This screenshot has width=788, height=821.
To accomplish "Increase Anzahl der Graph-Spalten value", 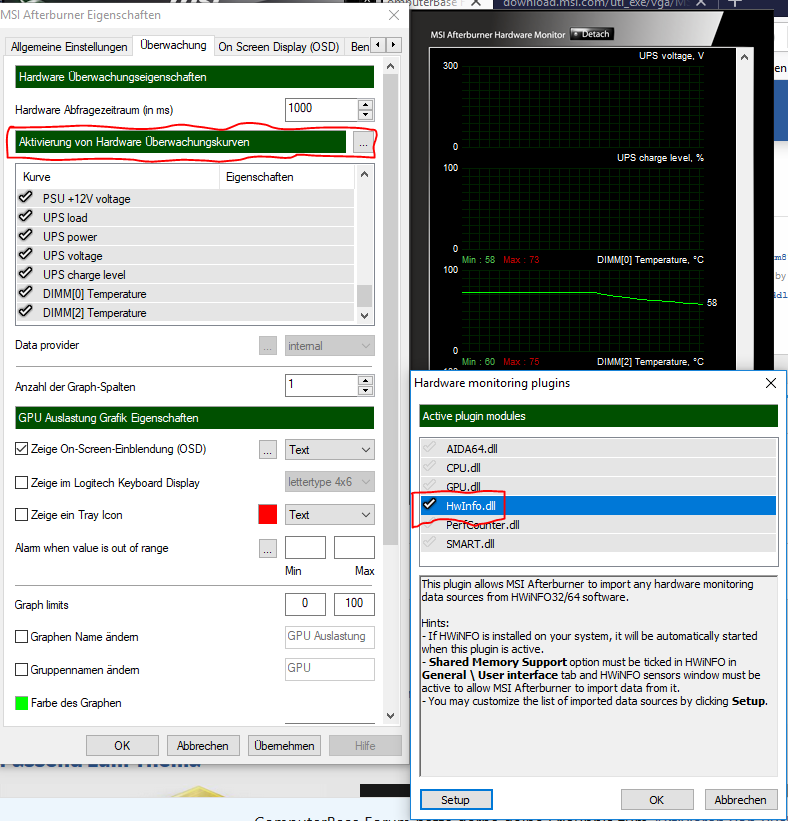I will click(x=365, y=380).
